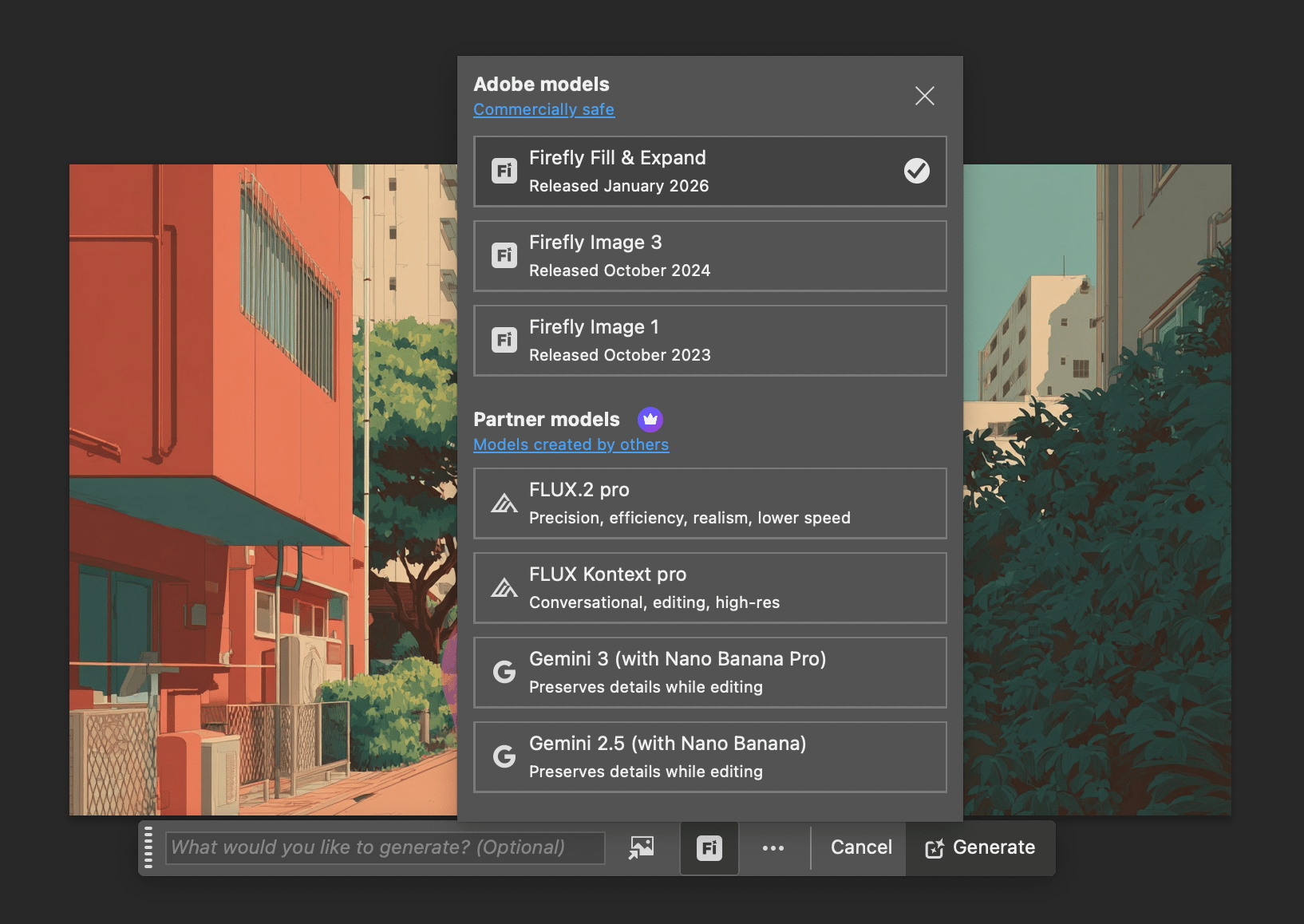Click "Precision, efficiency, realism, lower speed" description

tap(690, 518)
